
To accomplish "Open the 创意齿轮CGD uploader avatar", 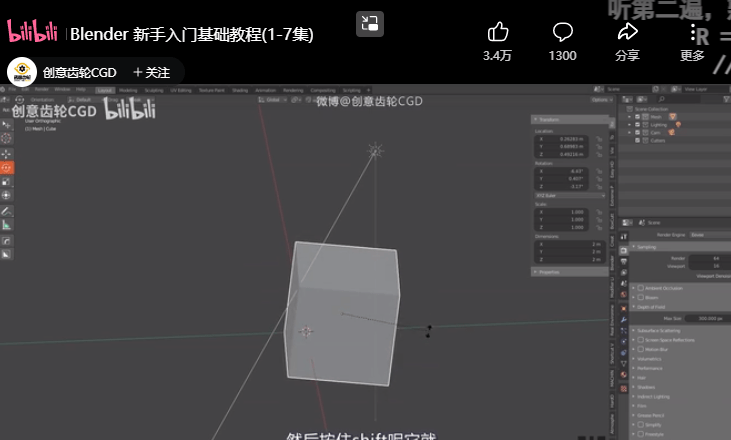I will [22, 72].
